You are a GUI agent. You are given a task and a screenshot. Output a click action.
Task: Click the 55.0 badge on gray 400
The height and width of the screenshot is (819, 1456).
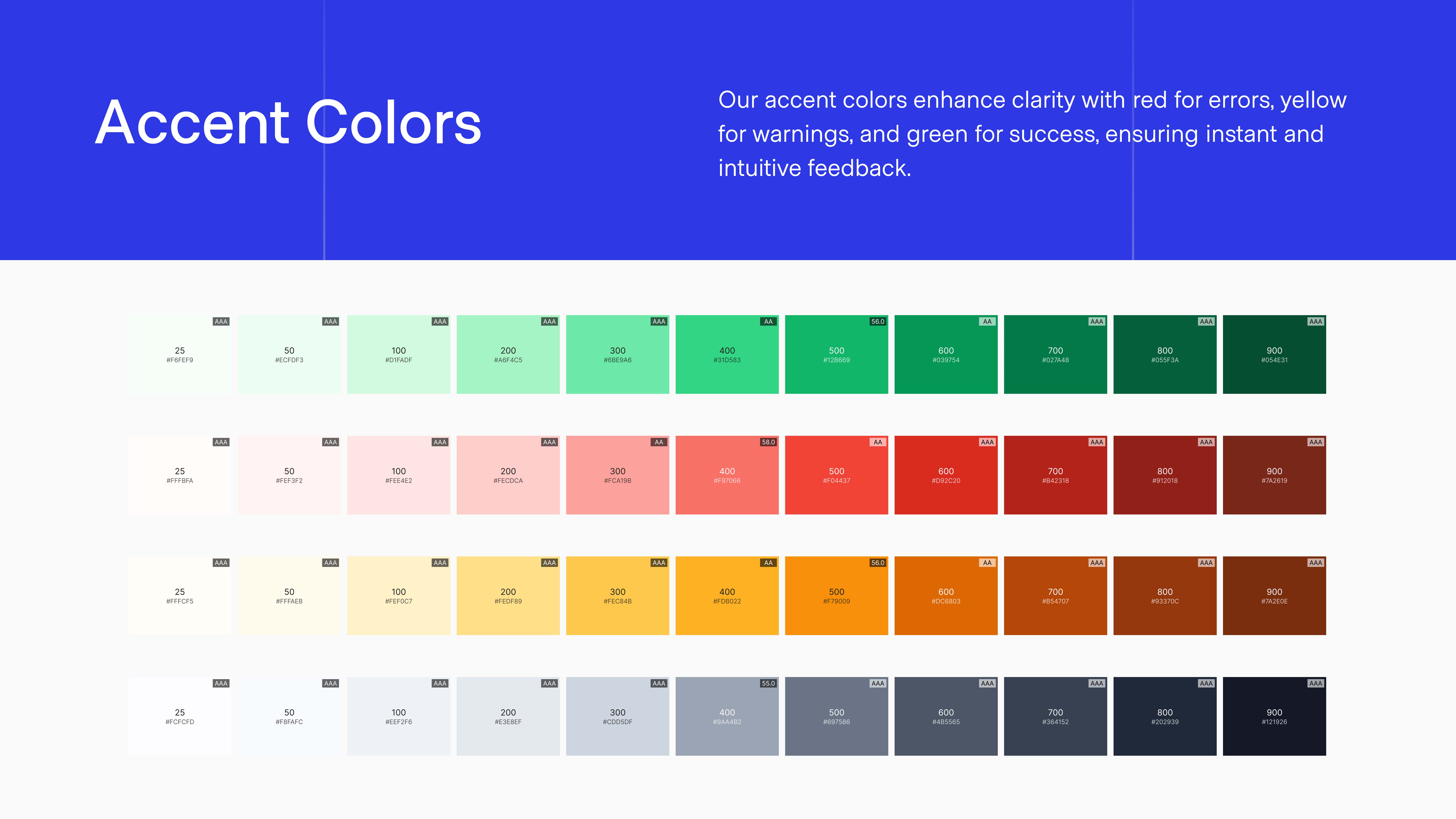pos(768,683)
